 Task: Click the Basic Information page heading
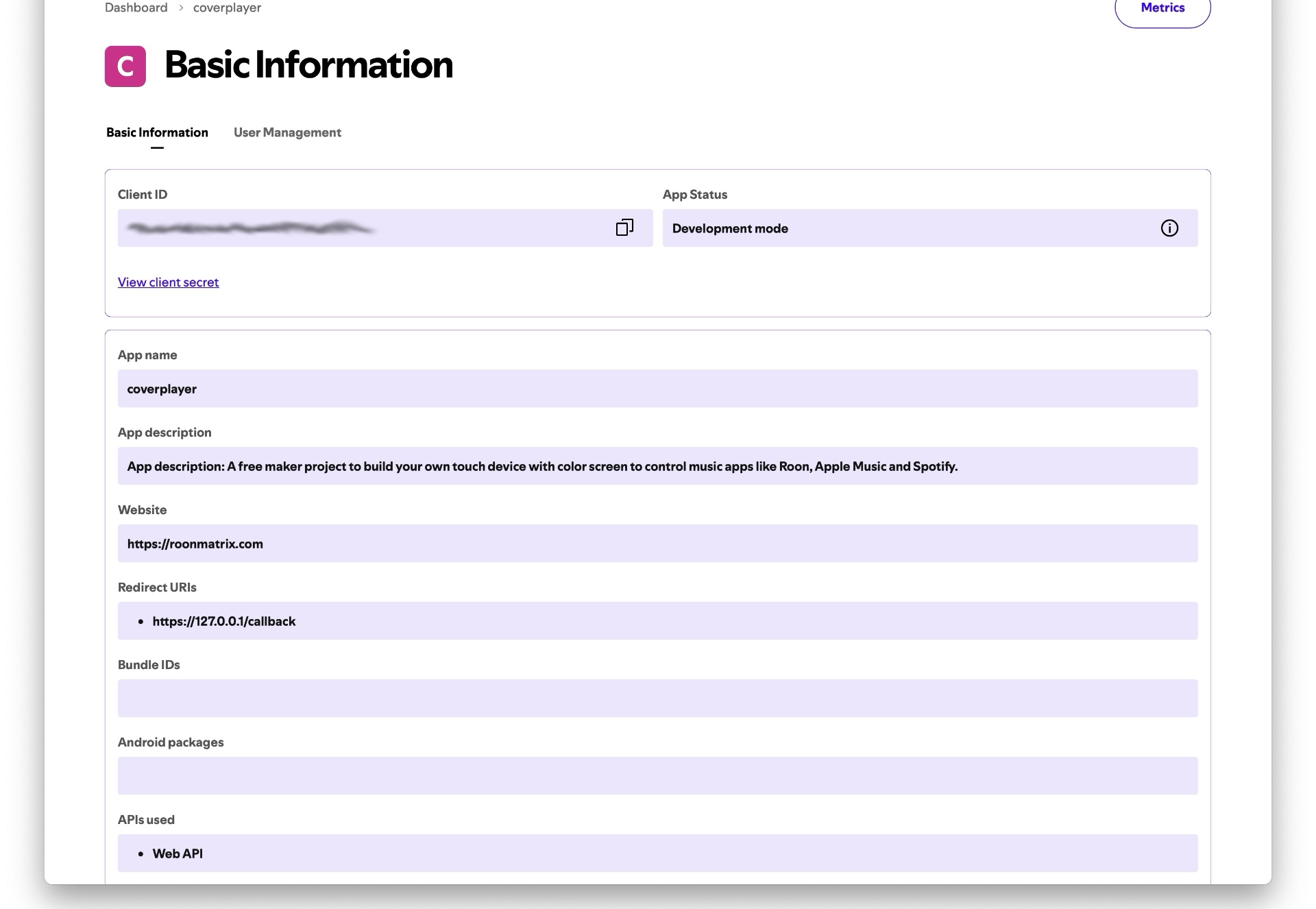point(308,65)
